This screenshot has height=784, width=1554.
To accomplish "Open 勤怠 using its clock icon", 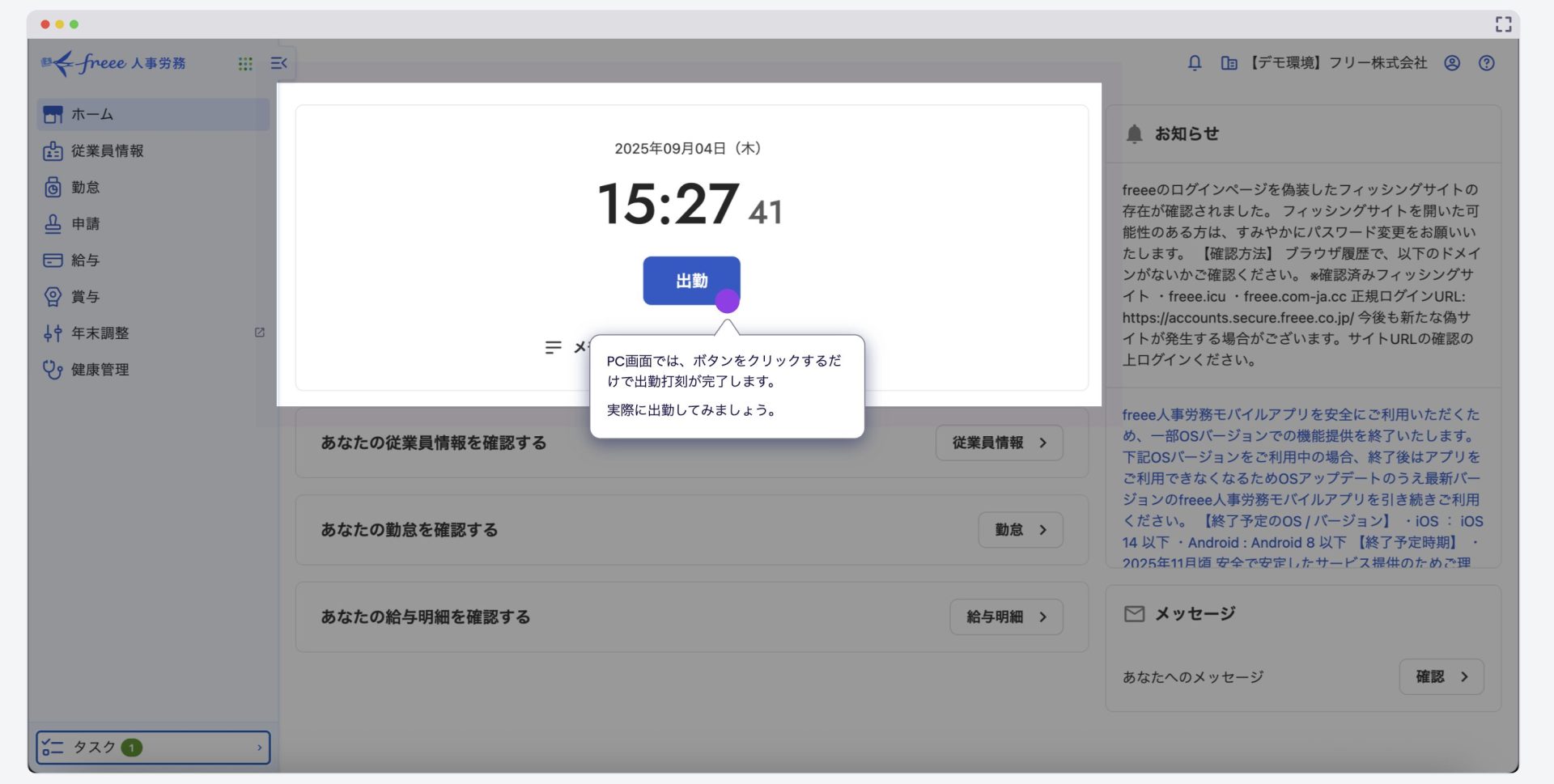I will (53, 187).
